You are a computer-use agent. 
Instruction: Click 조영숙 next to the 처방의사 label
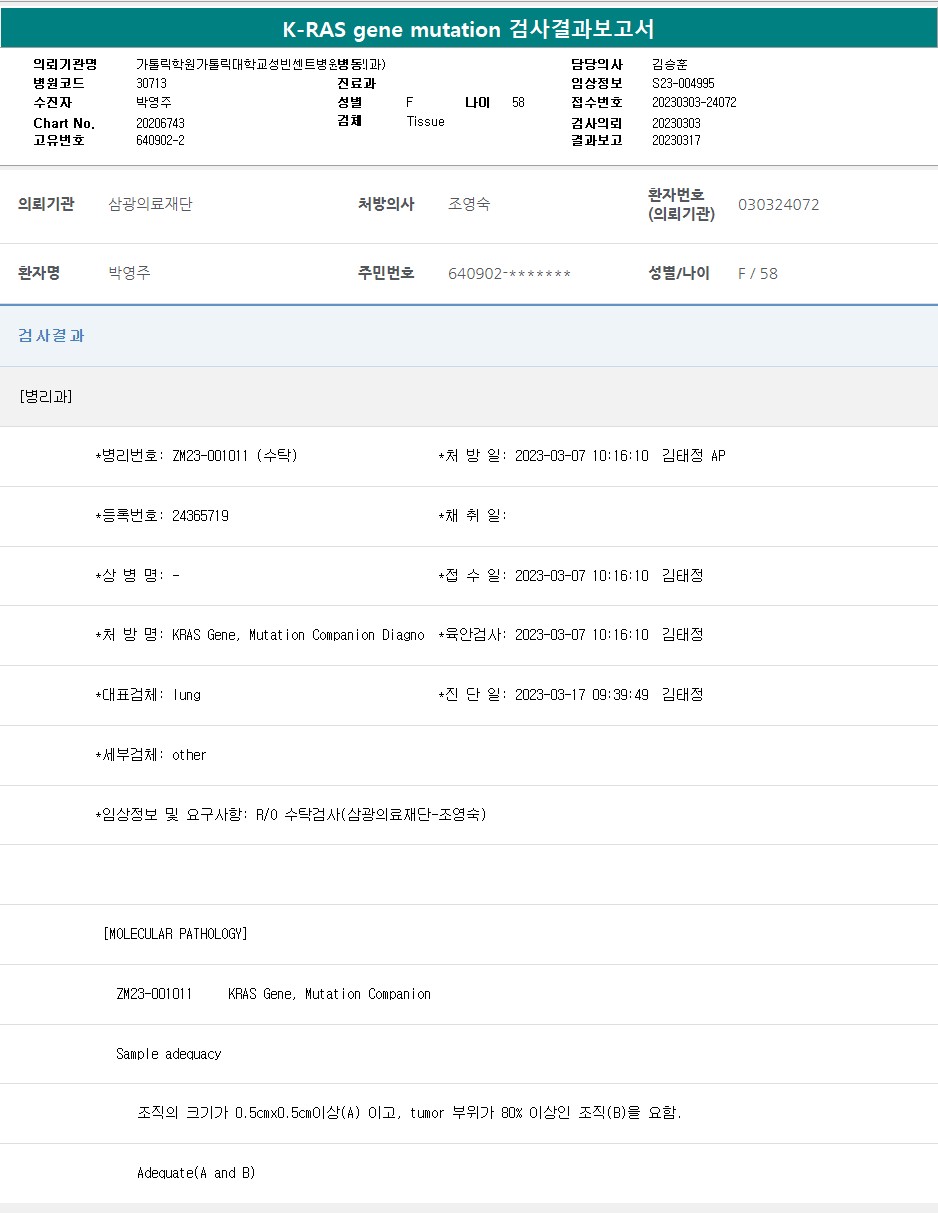[x=469, y=205]
